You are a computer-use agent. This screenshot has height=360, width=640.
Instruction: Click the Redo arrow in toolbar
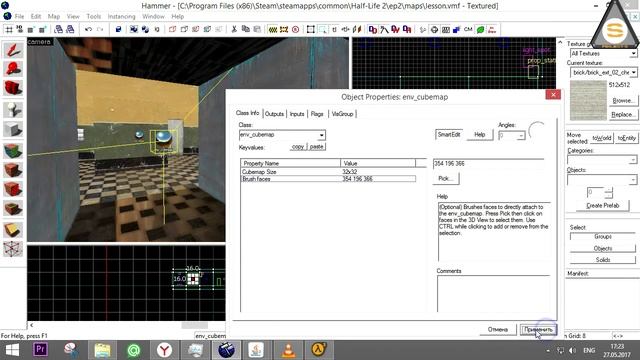pos(100,29)
